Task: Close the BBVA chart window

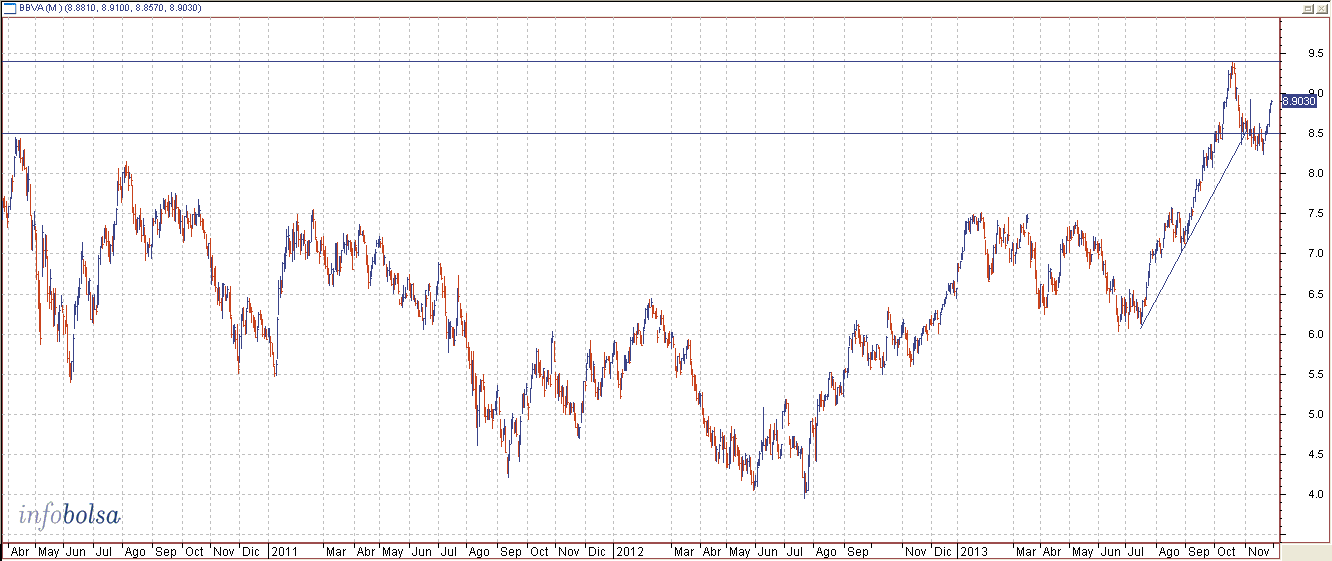Action: tap(1321, 7)
